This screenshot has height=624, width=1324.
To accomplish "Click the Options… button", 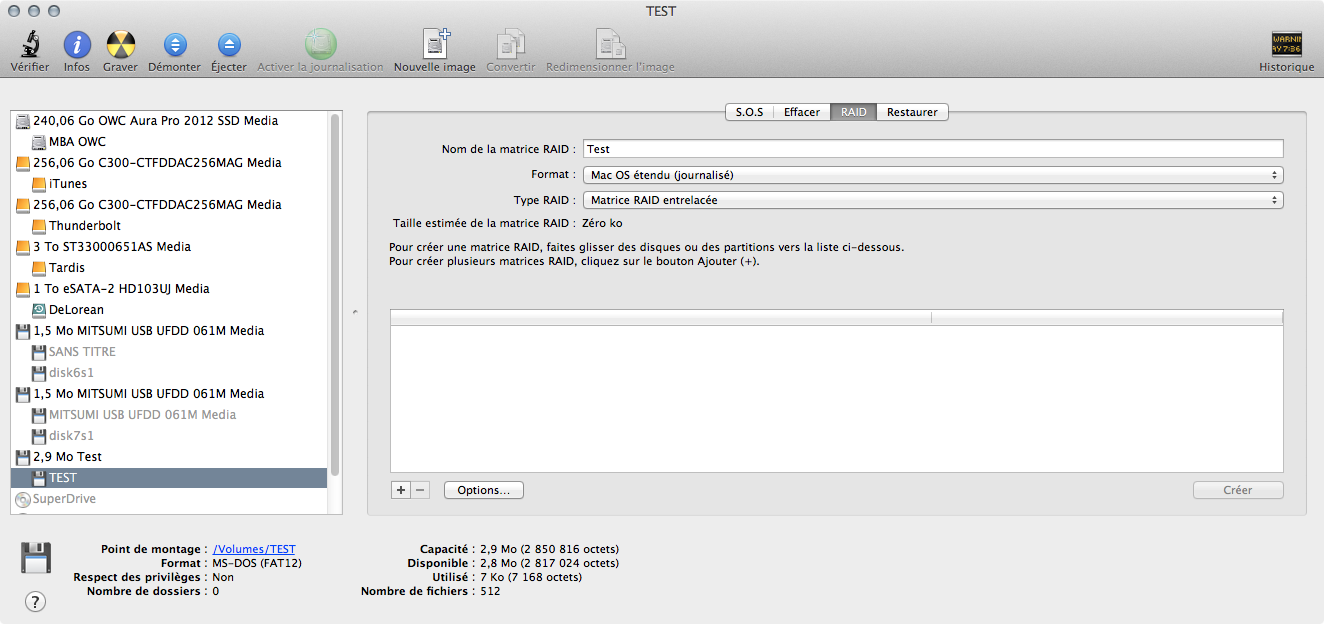I will pyautogui.click(x=483, y=490).
